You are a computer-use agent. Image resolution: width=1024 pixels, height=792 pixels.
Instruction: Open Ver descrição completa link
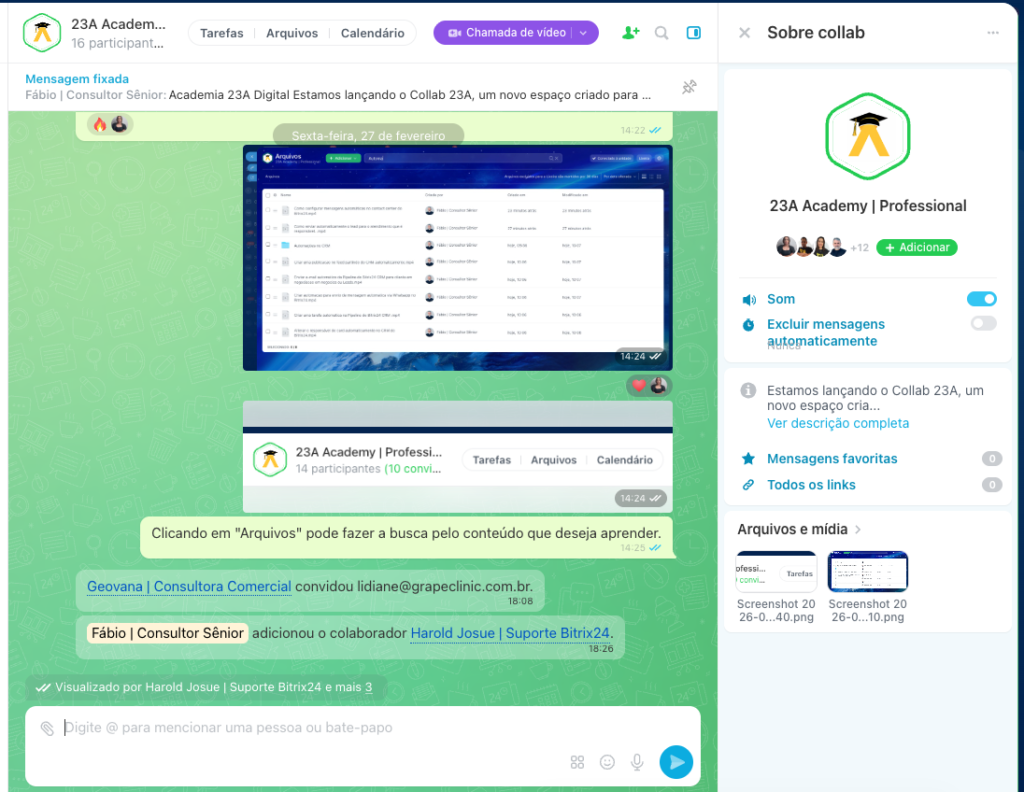pyautogui.click(x=838, y=423)
